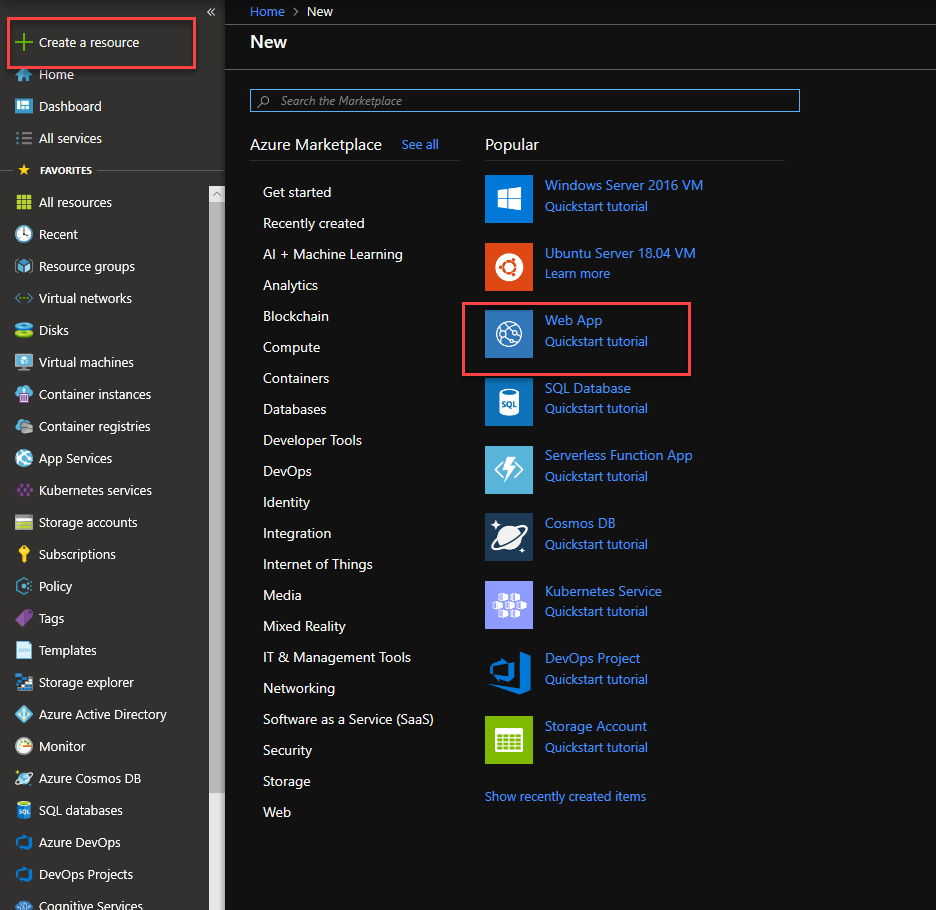Viewport: 936px width, 910px height.
Task: Select the Recently created category
Action: (313, 223)
